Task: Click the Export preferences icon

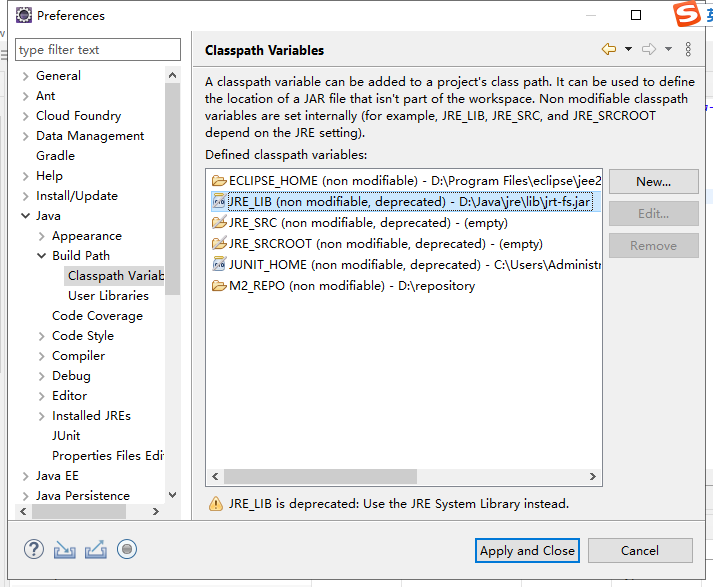Action: (x=96, y=549)
